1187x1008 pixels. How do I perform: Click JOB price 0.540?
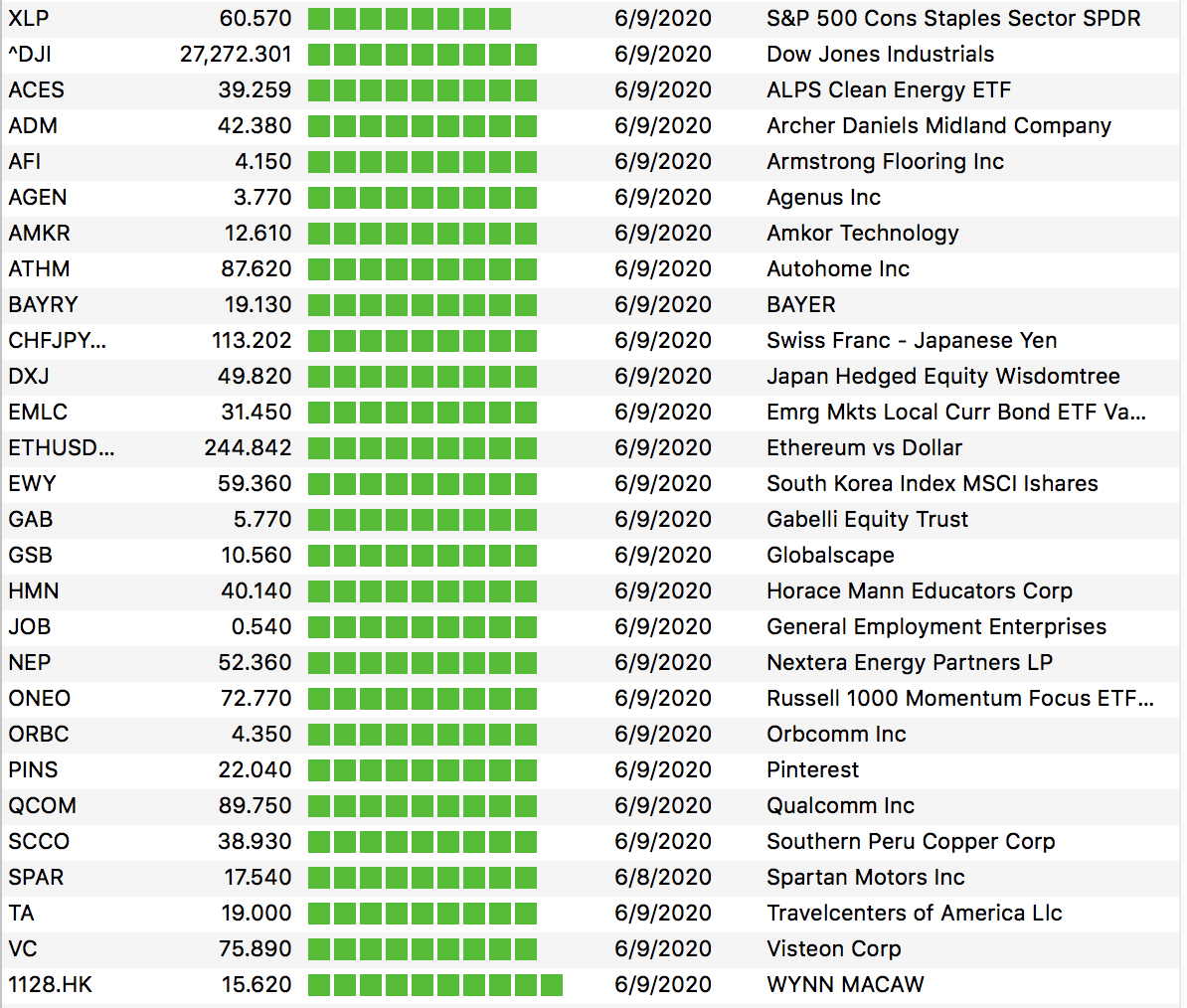(261, 626)
